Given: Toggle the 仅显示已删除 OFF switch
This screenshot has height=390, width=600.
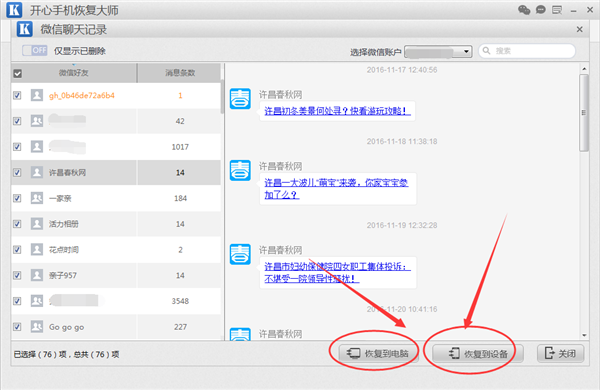Looking at the screenshot, I should 34,50.
